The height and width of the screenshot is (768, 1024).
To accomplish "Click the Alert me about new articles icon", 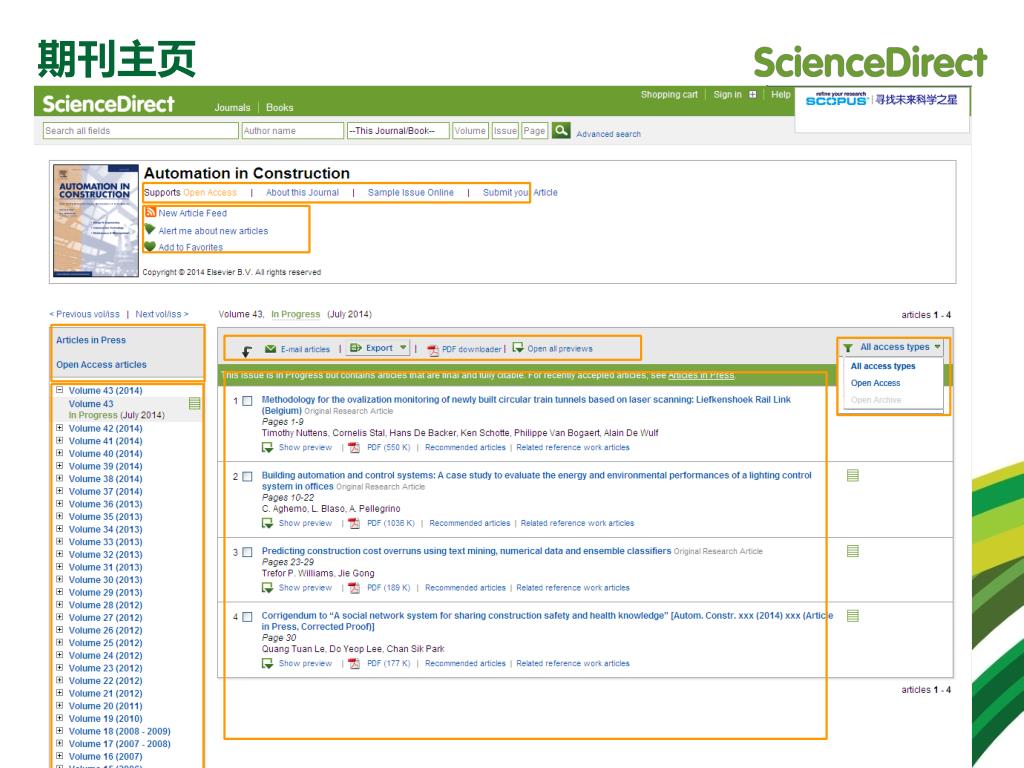I will (150, 230).
